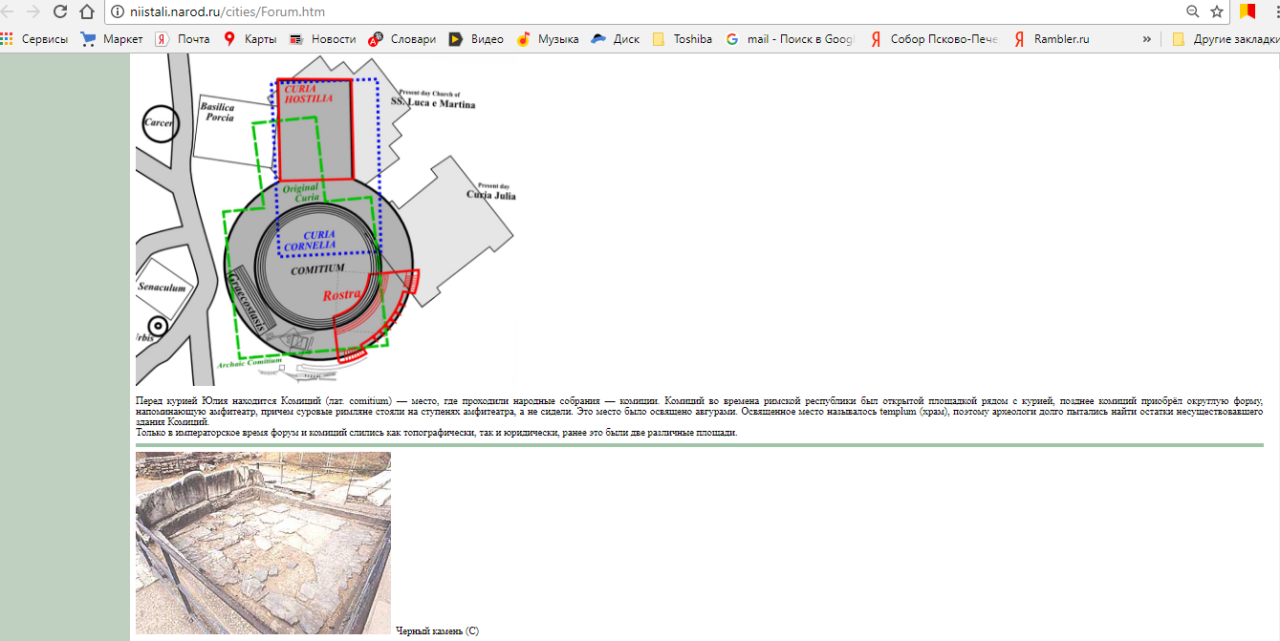Click the green 'Original Curia' label
This screenshot has height=641, width=1280.
pyautogui.click(x=301, y=193)
